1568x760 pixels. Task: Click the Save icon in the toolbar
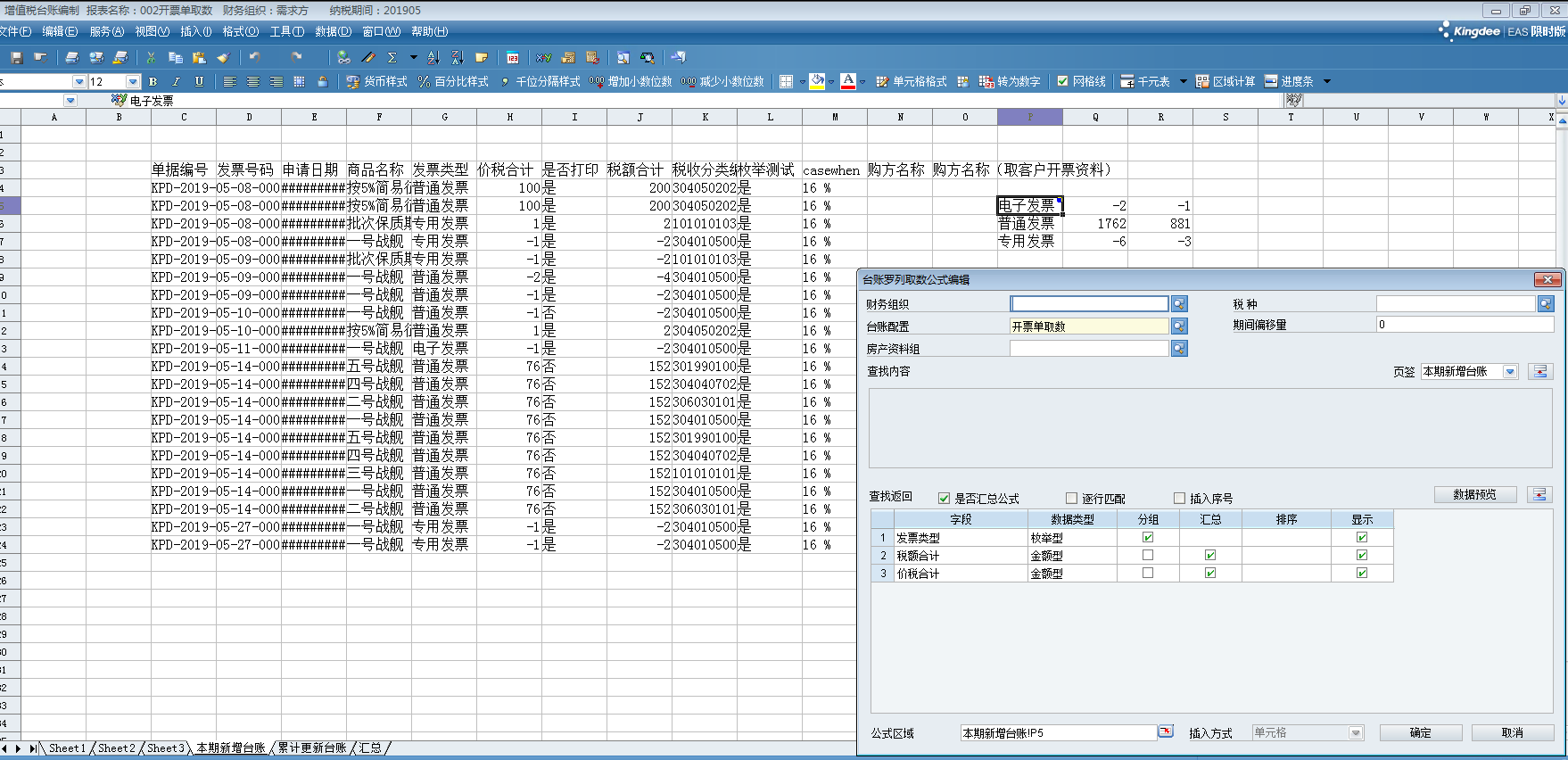click(x=16, y=57)
